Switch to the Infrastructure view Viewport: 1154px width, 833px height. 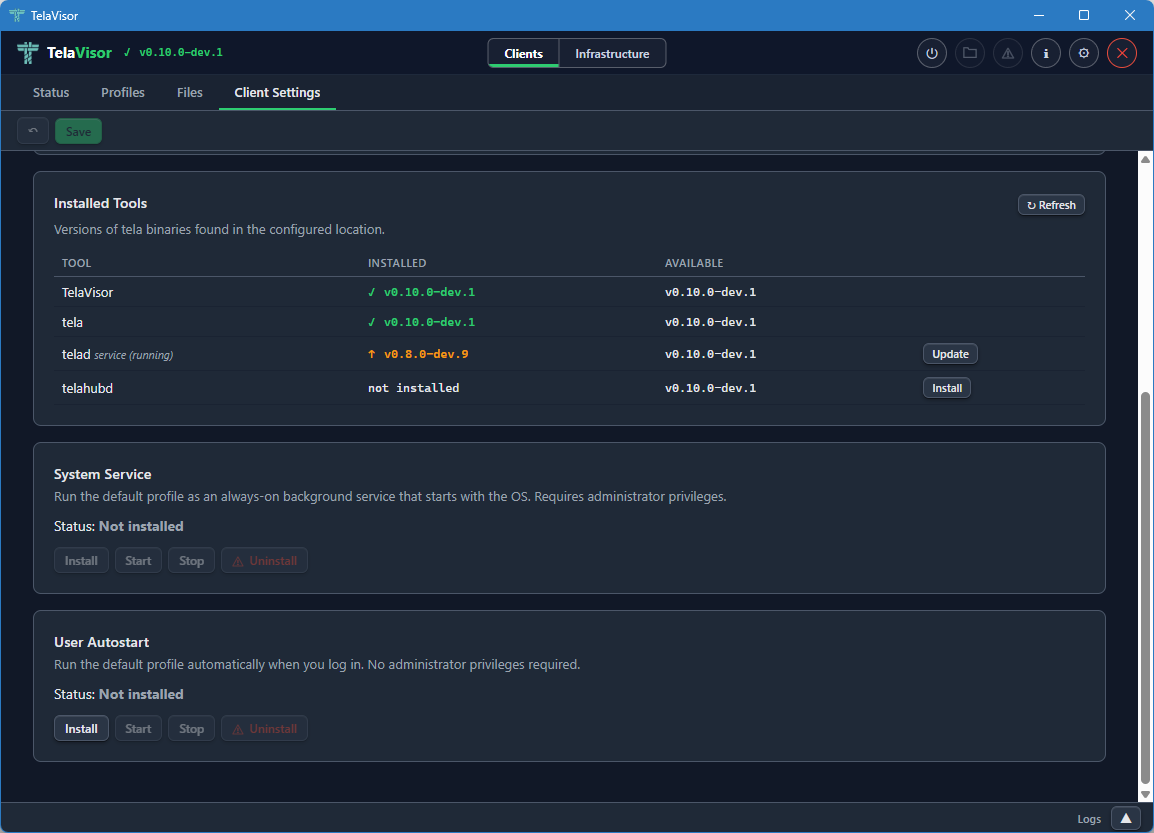(612, 53)
